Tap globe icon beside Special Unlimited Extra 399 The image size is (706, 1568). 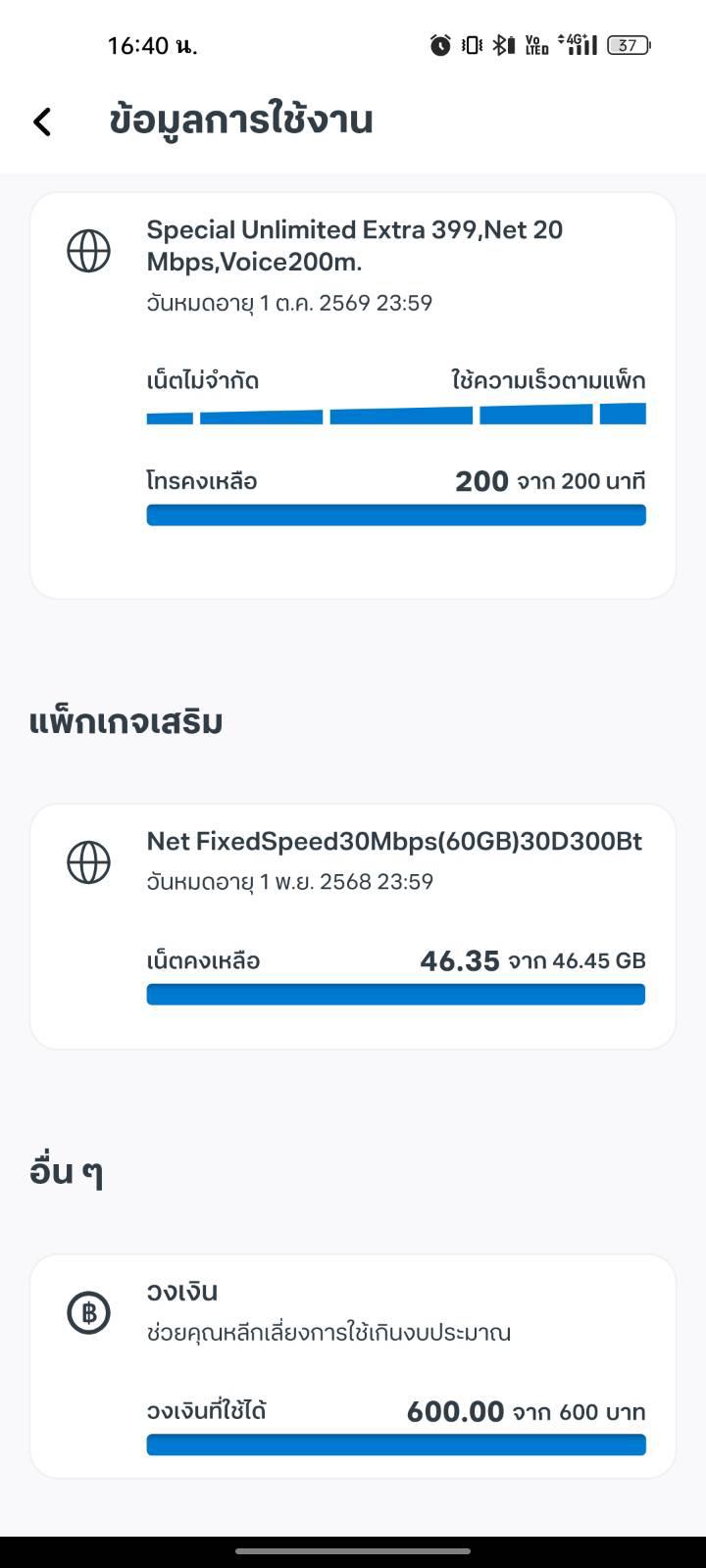coord(88,251)
